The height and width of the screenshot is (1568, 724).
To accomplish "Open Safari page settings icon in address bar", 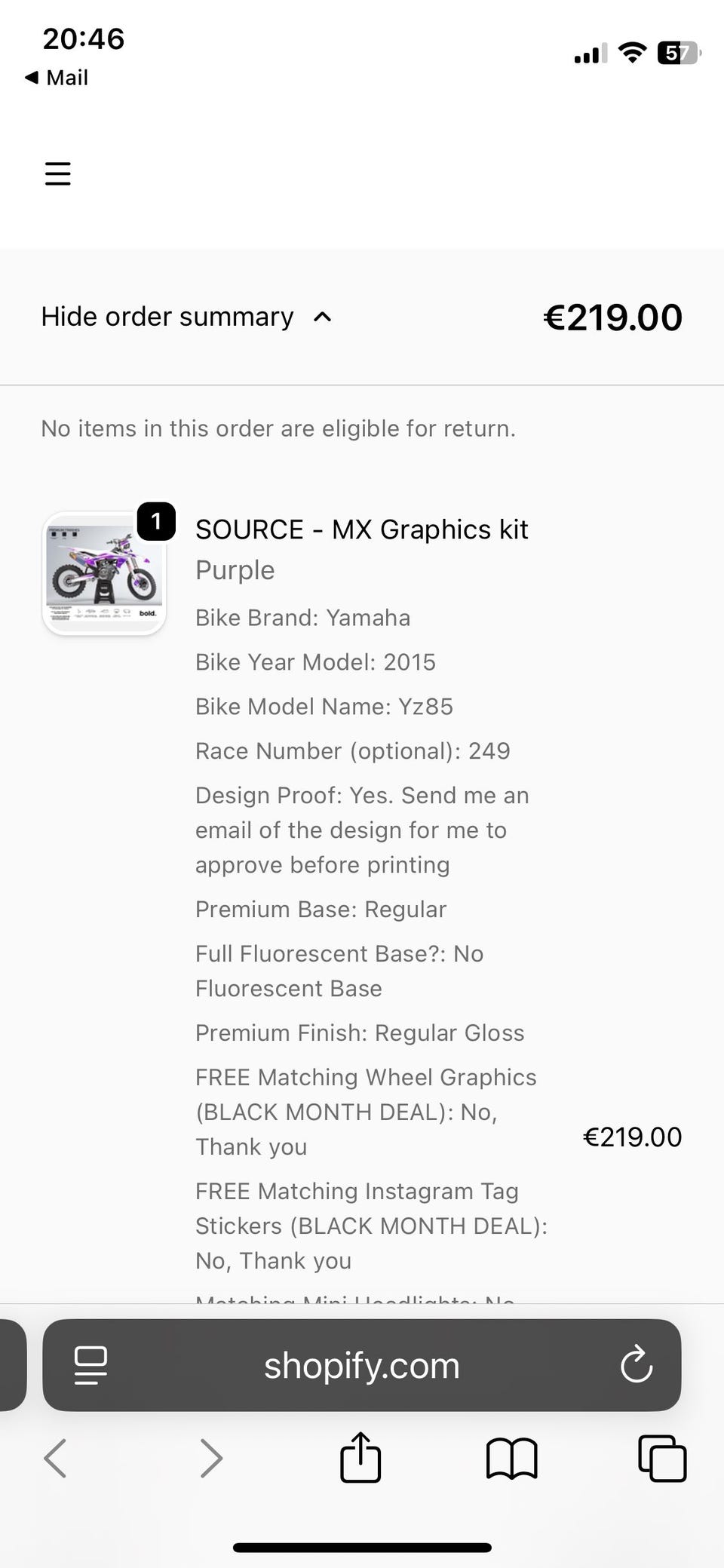I will [x=90, y=1365].
